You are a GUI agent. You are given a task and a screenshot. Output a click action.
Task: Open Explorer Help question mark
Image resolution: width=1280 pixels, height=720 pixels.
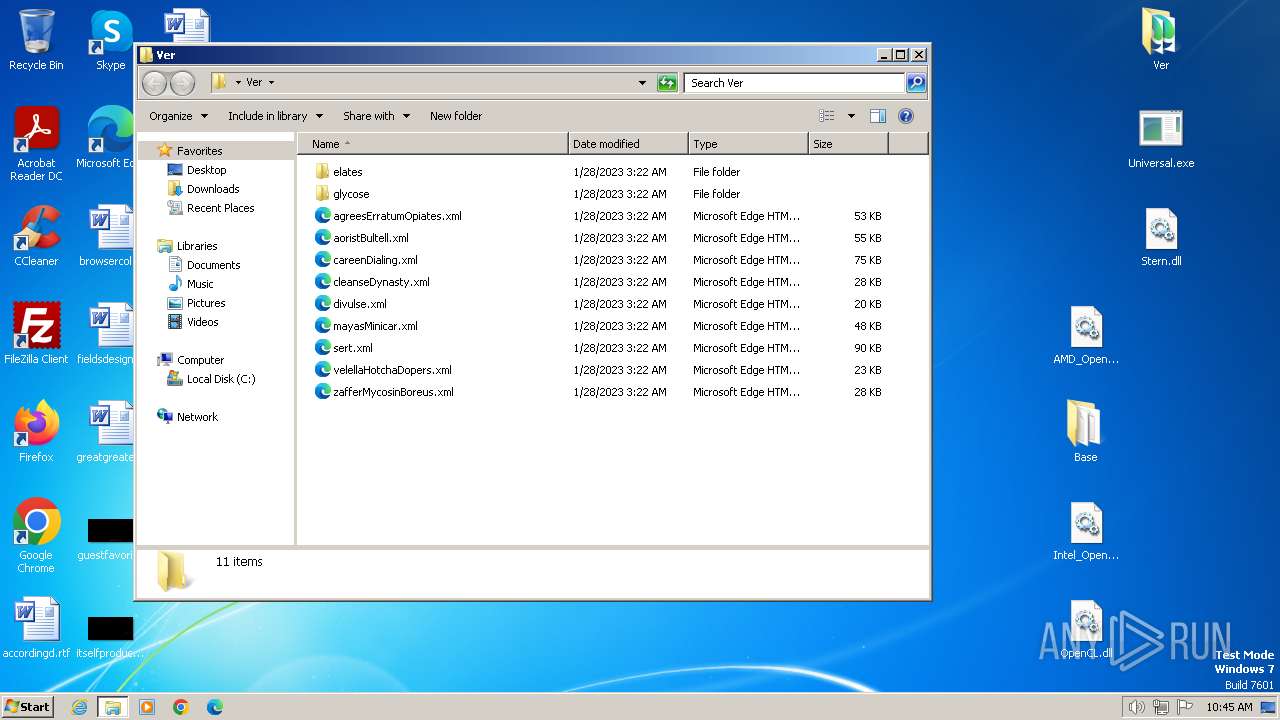click(906, 116)
